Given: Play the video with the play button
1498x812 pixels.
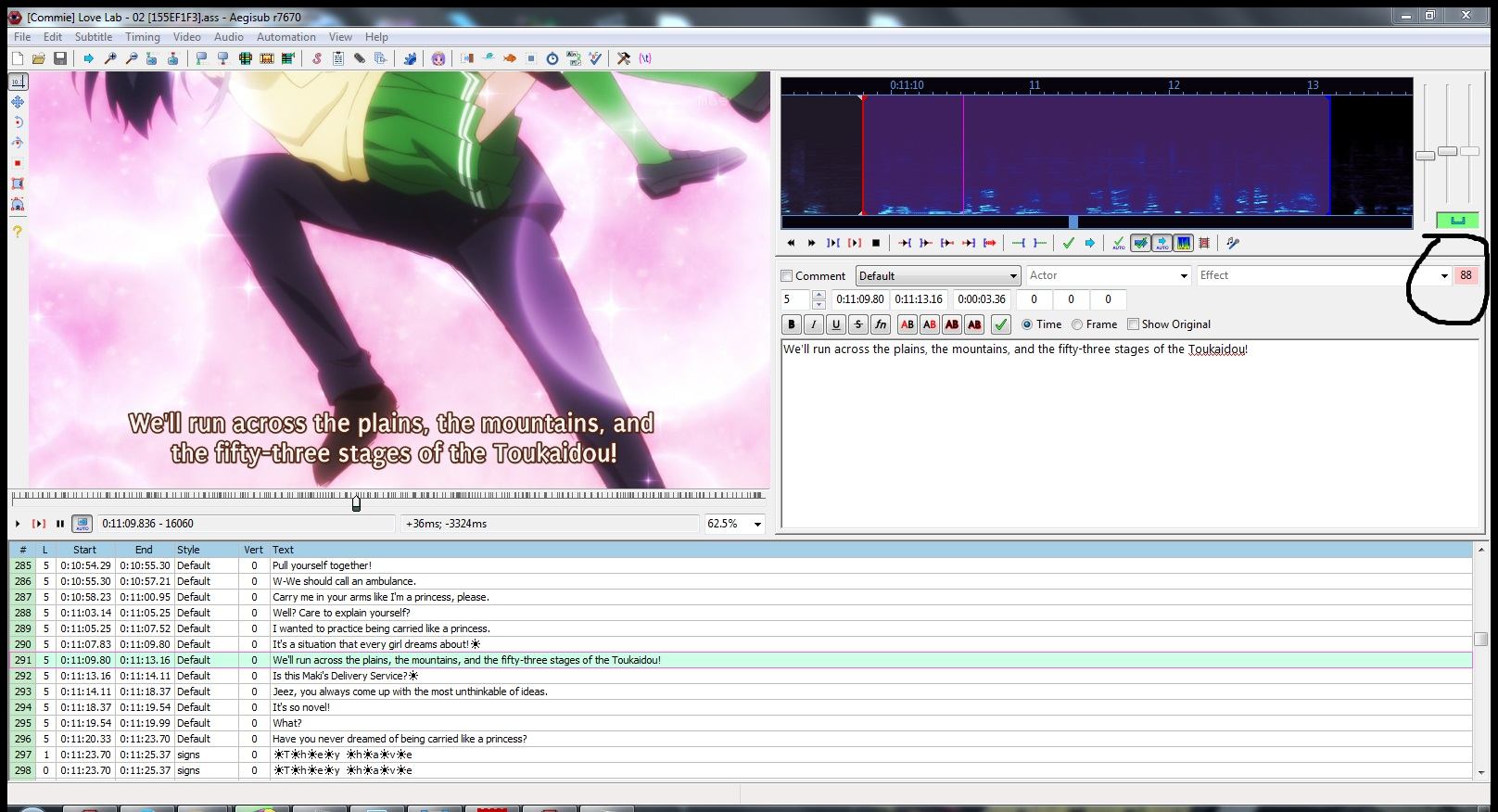Looking at the screenshot, I should [x=18, y=524].
